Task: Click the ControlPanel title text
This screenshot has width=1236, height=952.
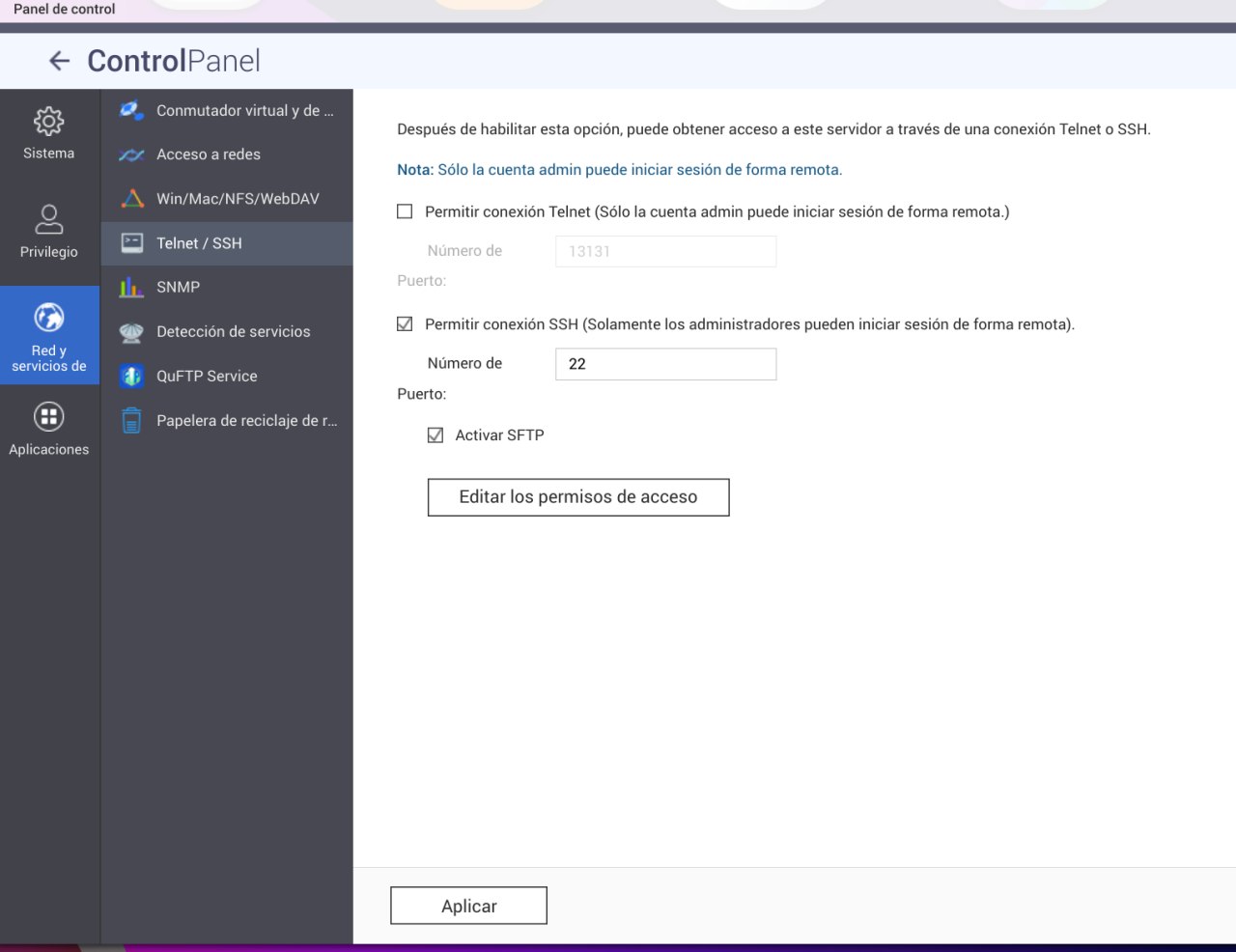Action: click(174, 61)
